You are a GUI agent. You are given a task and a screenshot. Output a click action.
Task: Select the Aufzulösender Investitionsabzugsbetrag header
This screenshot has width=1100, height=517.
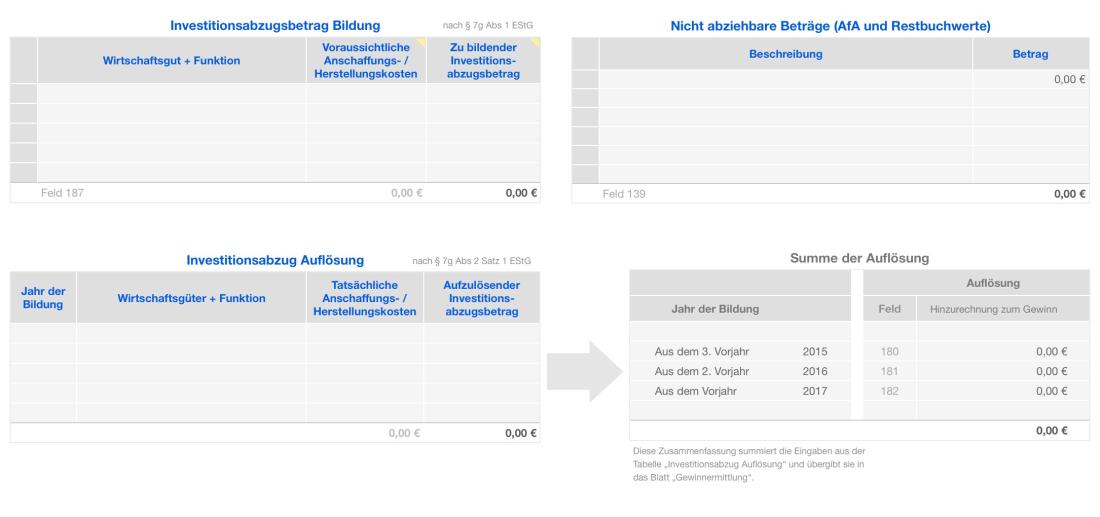point(481,298)
